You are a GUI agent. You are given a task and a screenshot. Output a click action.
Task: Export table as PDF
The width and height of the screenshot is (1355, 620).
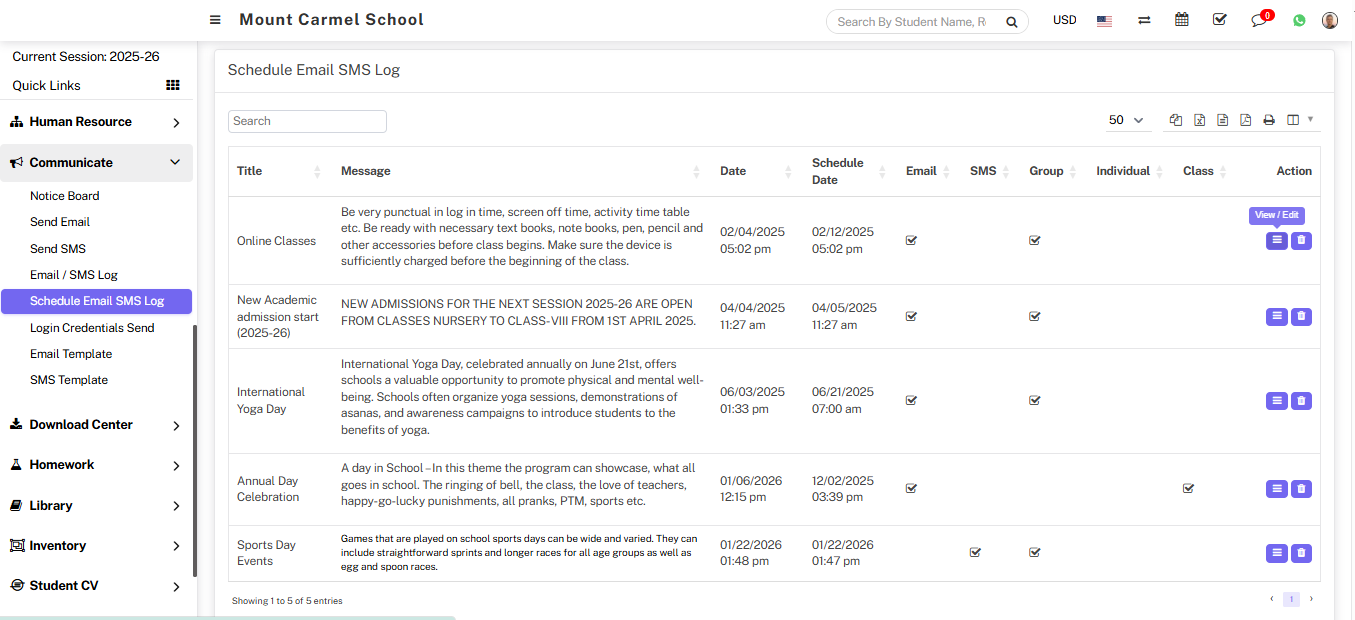click(1245, 120)
